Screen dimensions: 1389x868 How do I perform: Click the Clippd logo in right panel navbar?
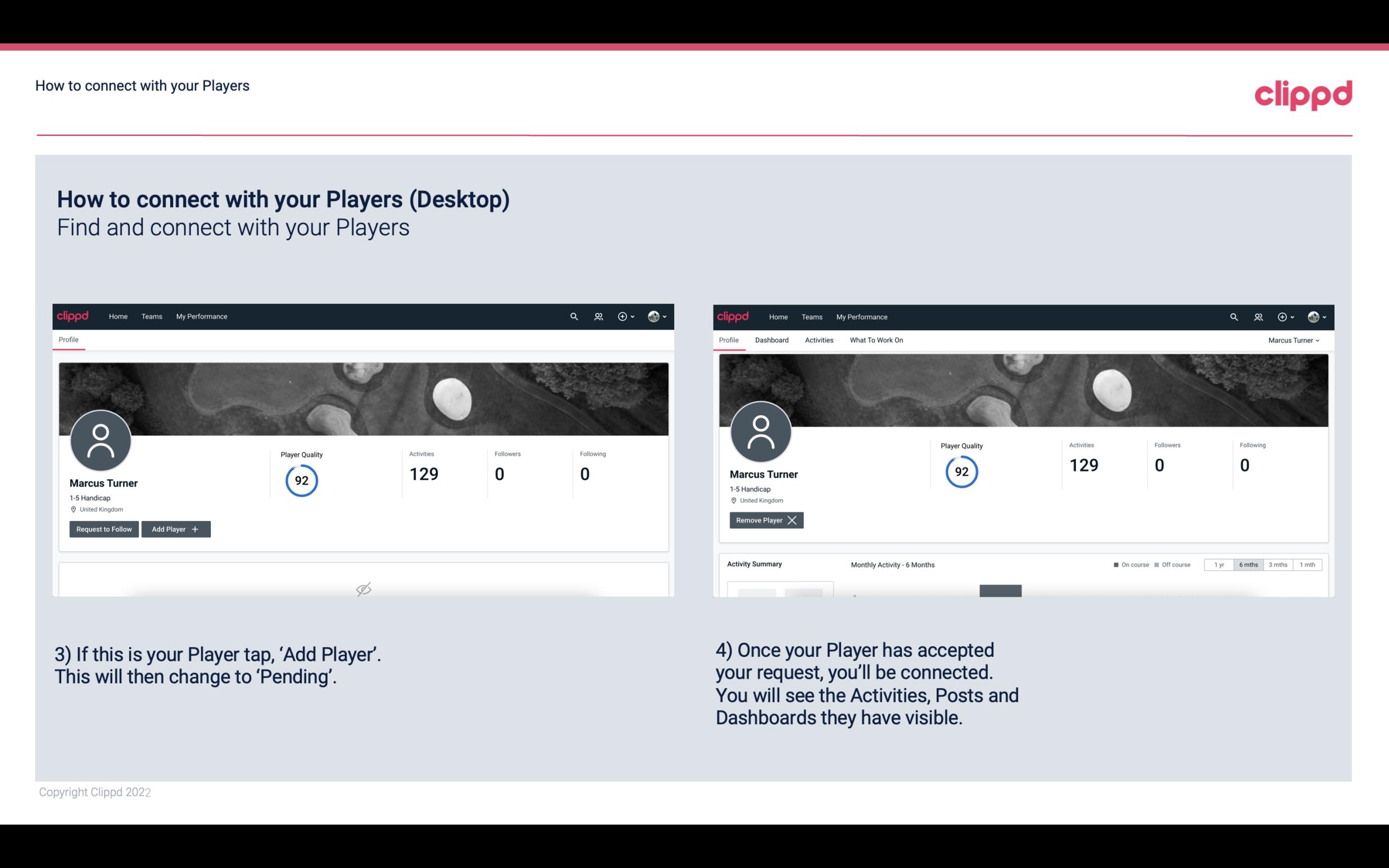pyautogui.click(x=733, y=317)
